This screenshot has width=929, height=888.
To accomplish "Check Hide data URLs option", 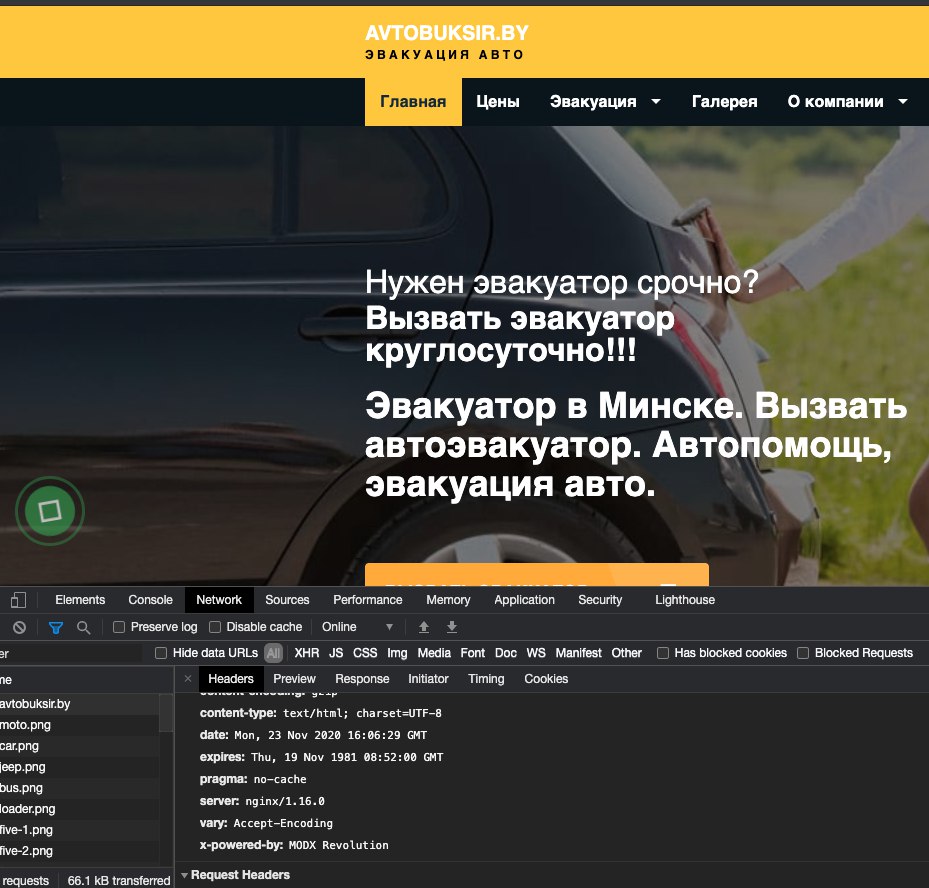I will coord(161,653).
